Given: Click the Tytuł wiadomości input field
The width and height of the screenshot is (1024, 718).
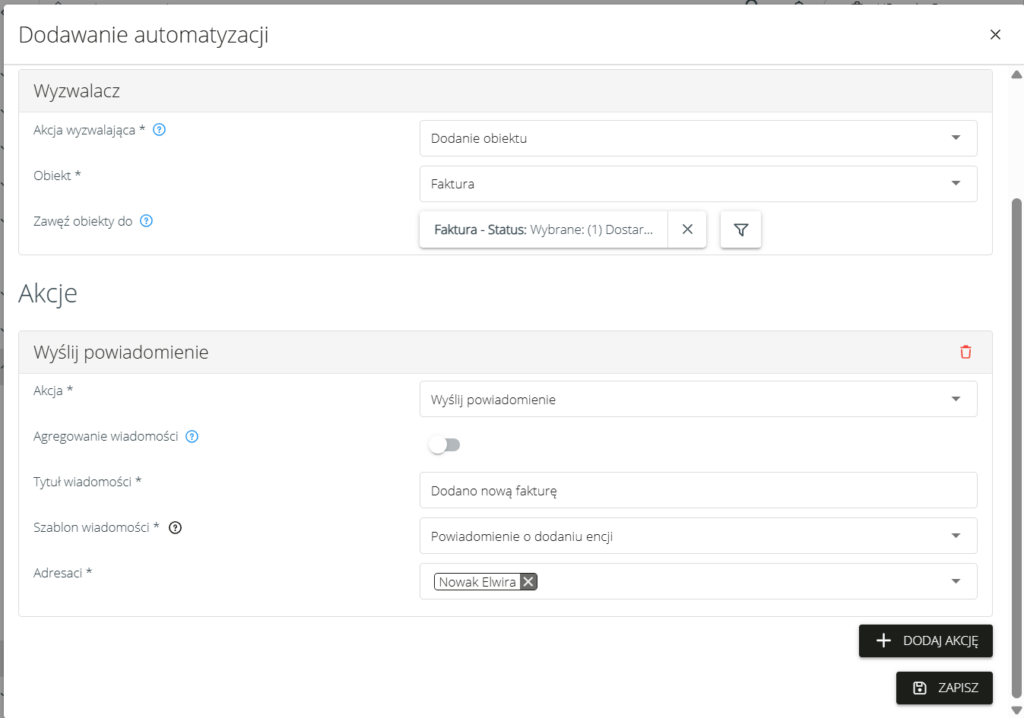Looking at the screenshot, I should pos(697,491).
